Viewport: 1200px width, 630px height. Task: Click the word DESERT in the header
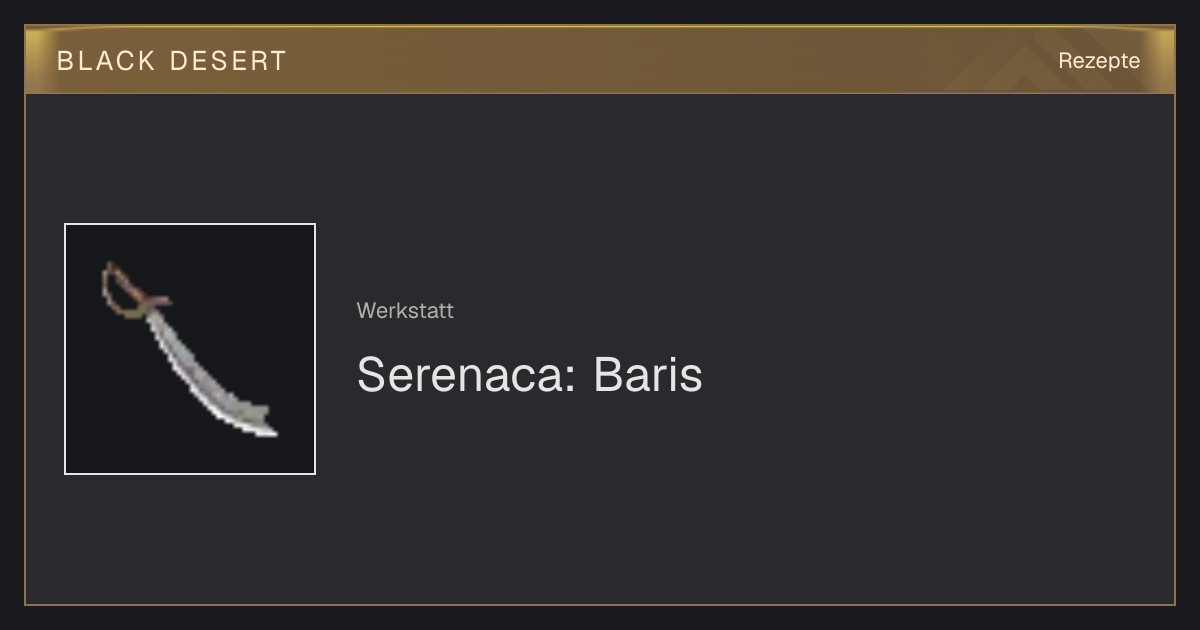(228, 61)
